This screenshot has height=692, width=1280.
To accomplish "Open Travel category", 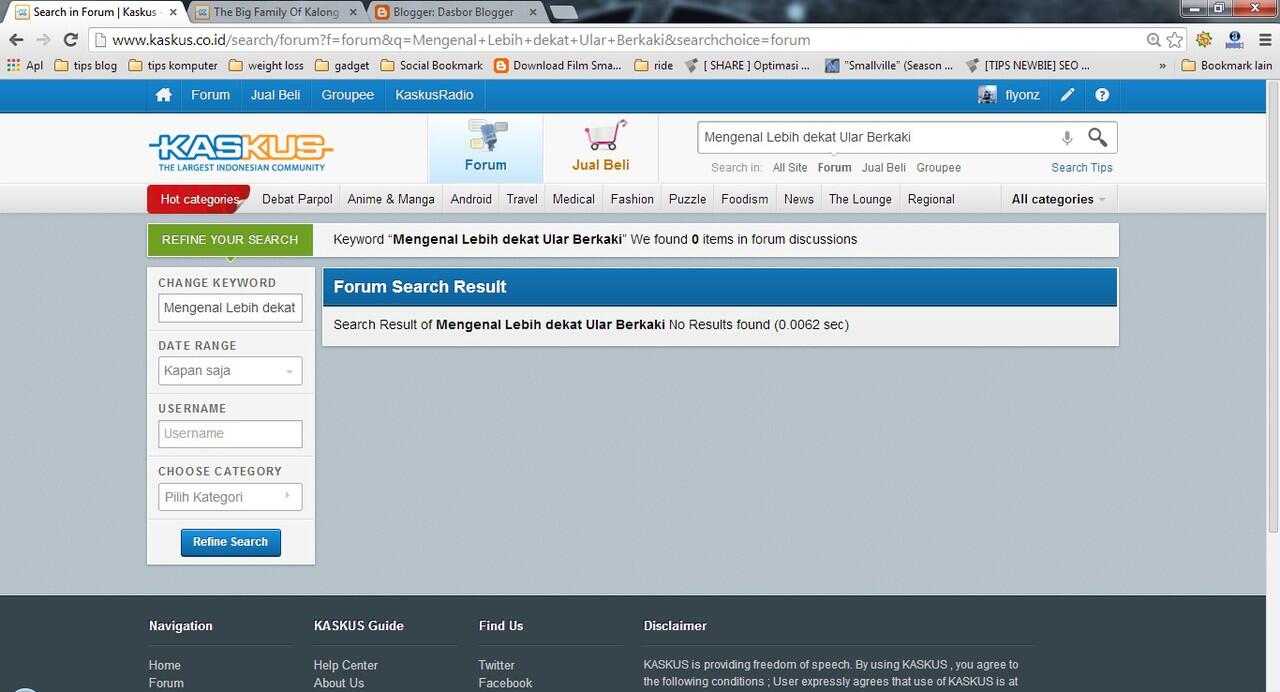I will [522, 199].
